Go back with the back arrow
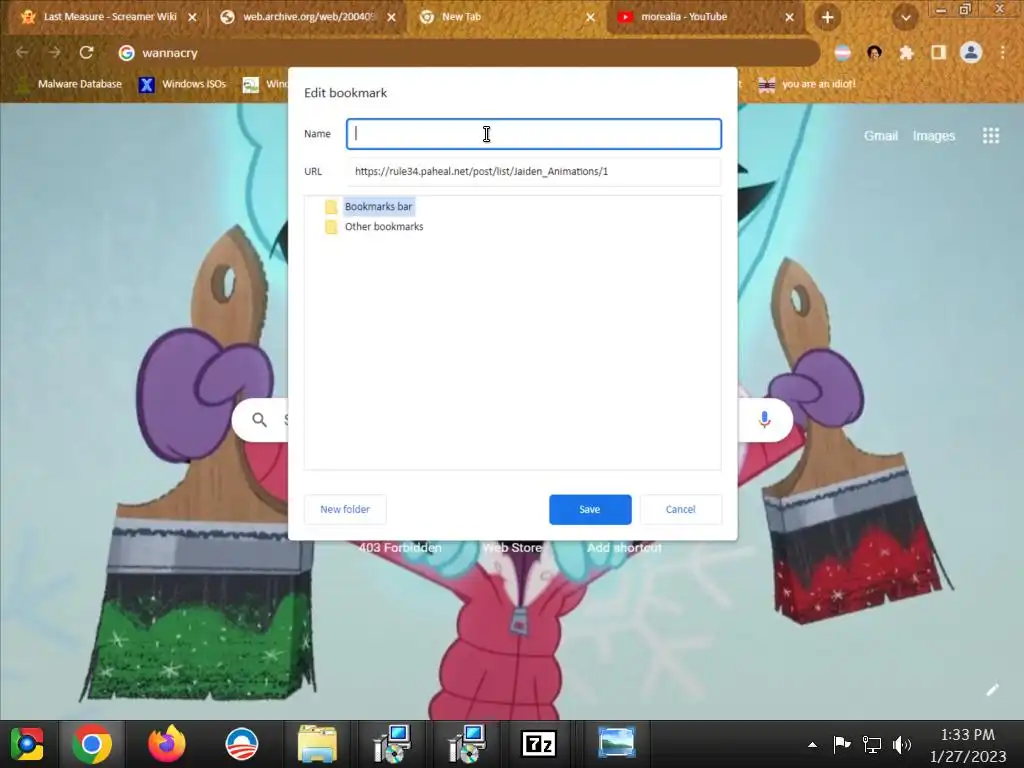The image size is (1024, 768). (x=22, y=52)
